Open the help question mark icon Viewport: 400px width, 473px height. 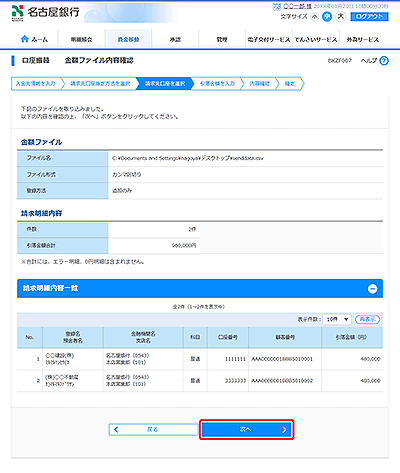tap(384, 61)
